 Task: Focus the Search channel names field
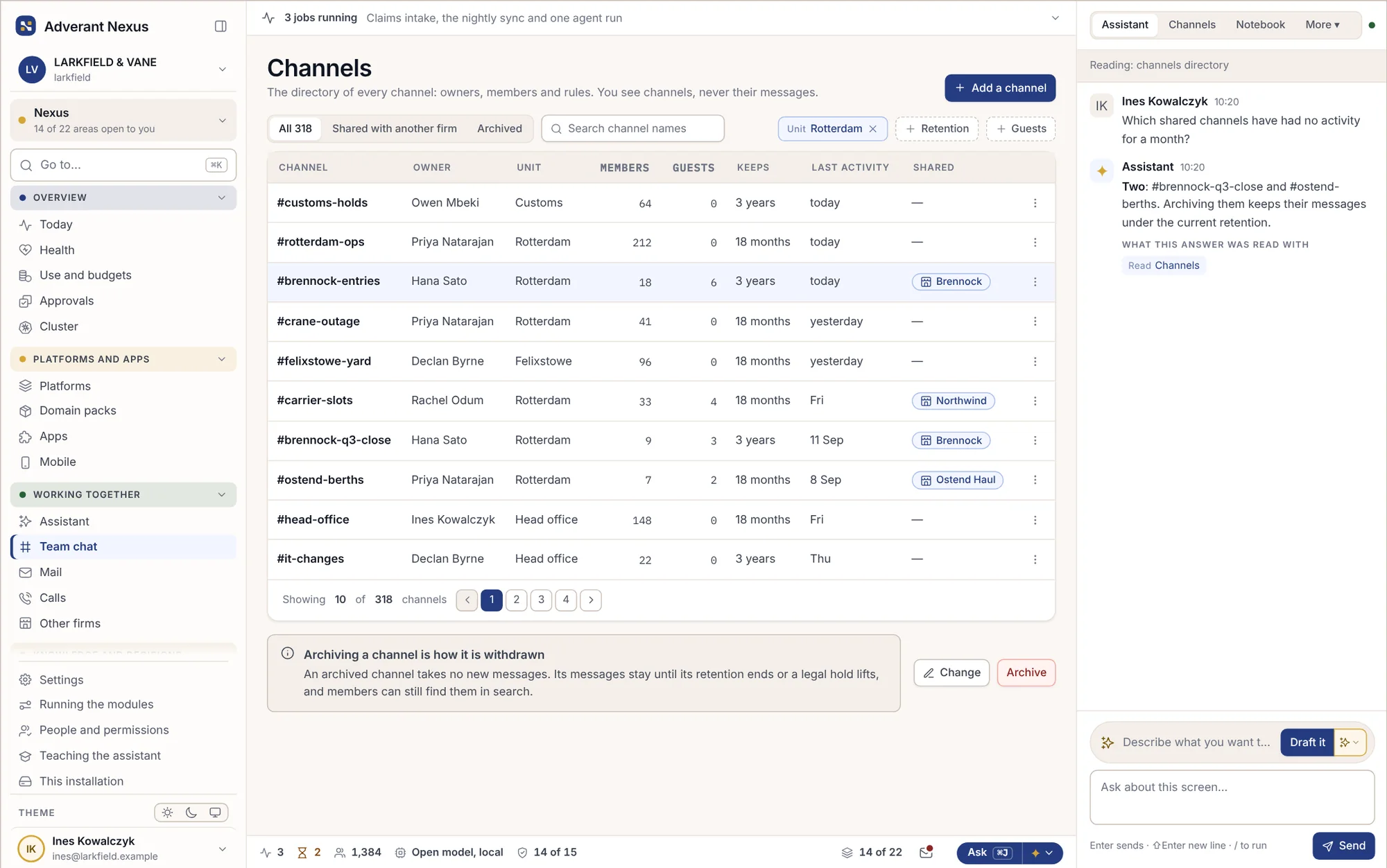(632, 129)
